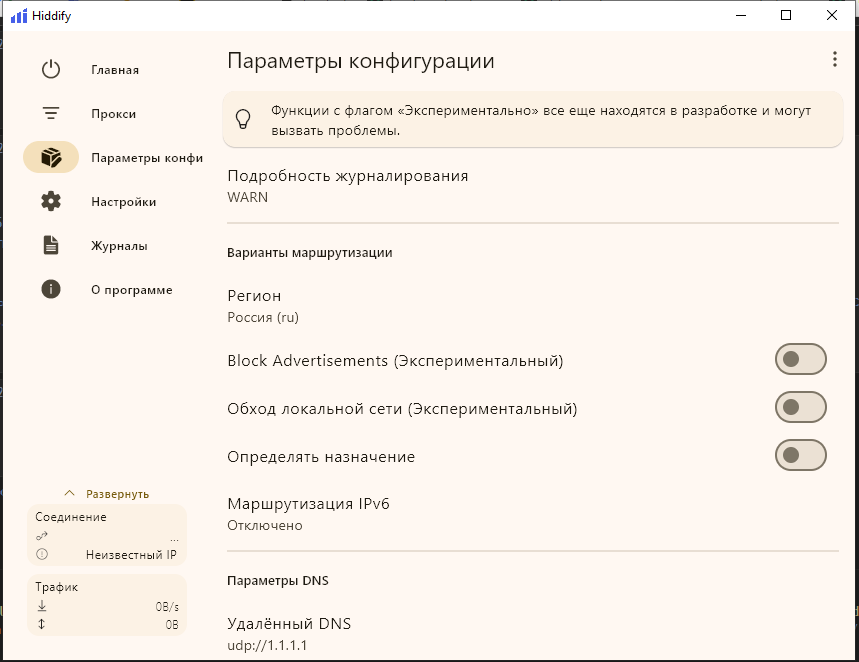Viewport: 859px width, 662px height.
Task: Select the Прокси filter icon
Action: pos(51,113)
